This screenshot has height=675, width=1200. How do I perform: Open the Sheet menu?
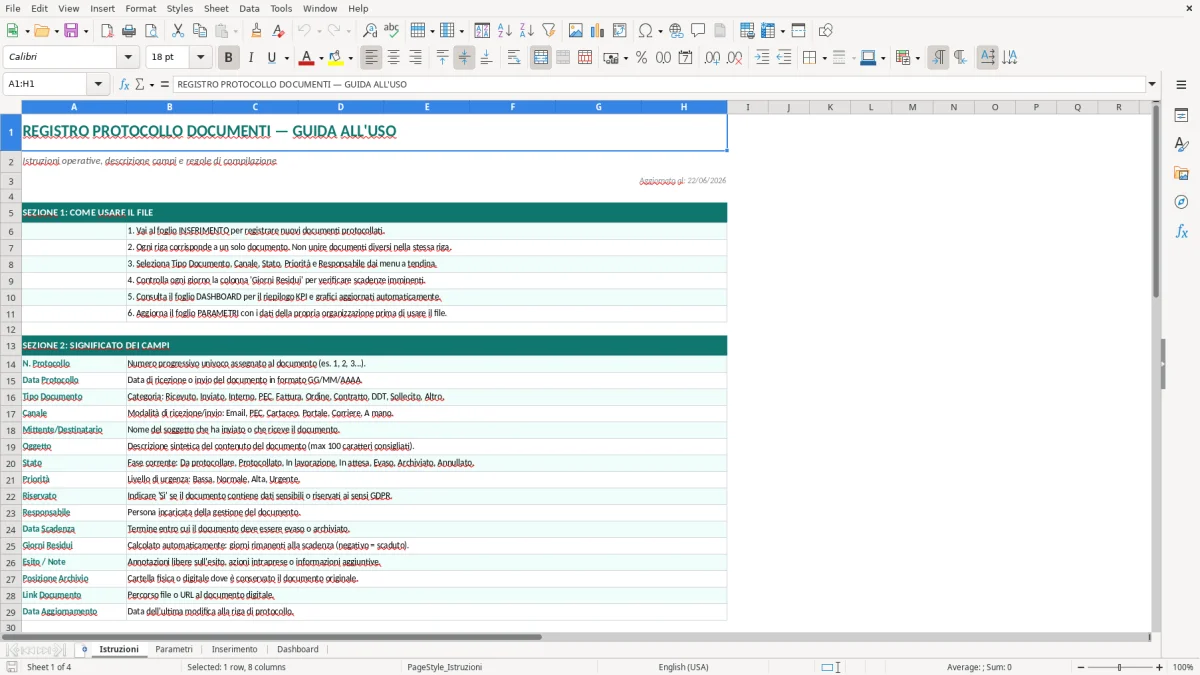[216, 8]
